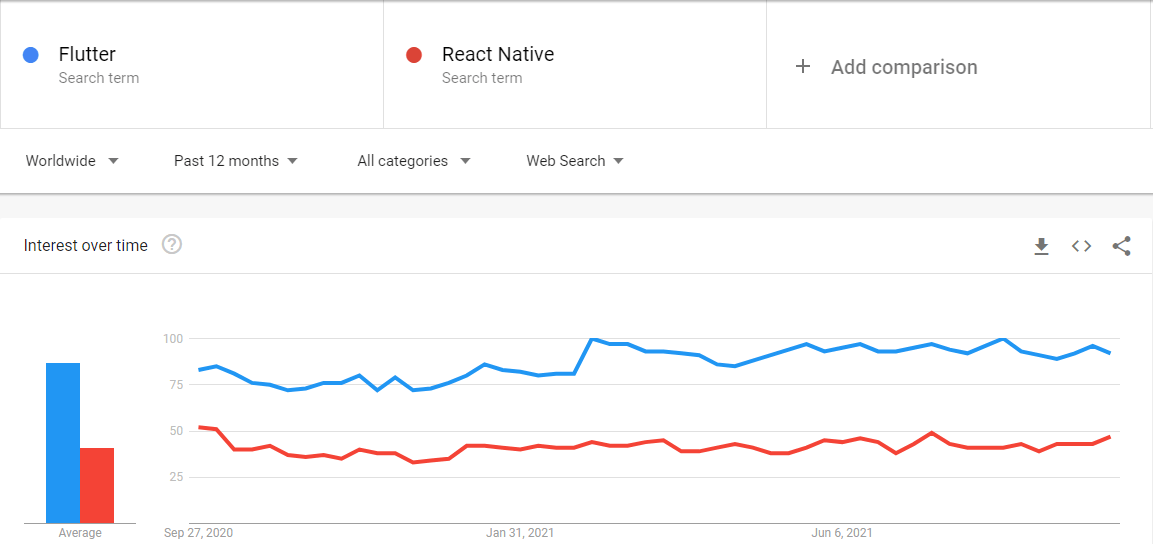Image resolution: width=1153 pixels, height=544 pixels.
Task: Open the All categories dropdown
Action: pyautogui.click(x=413, y=161)
